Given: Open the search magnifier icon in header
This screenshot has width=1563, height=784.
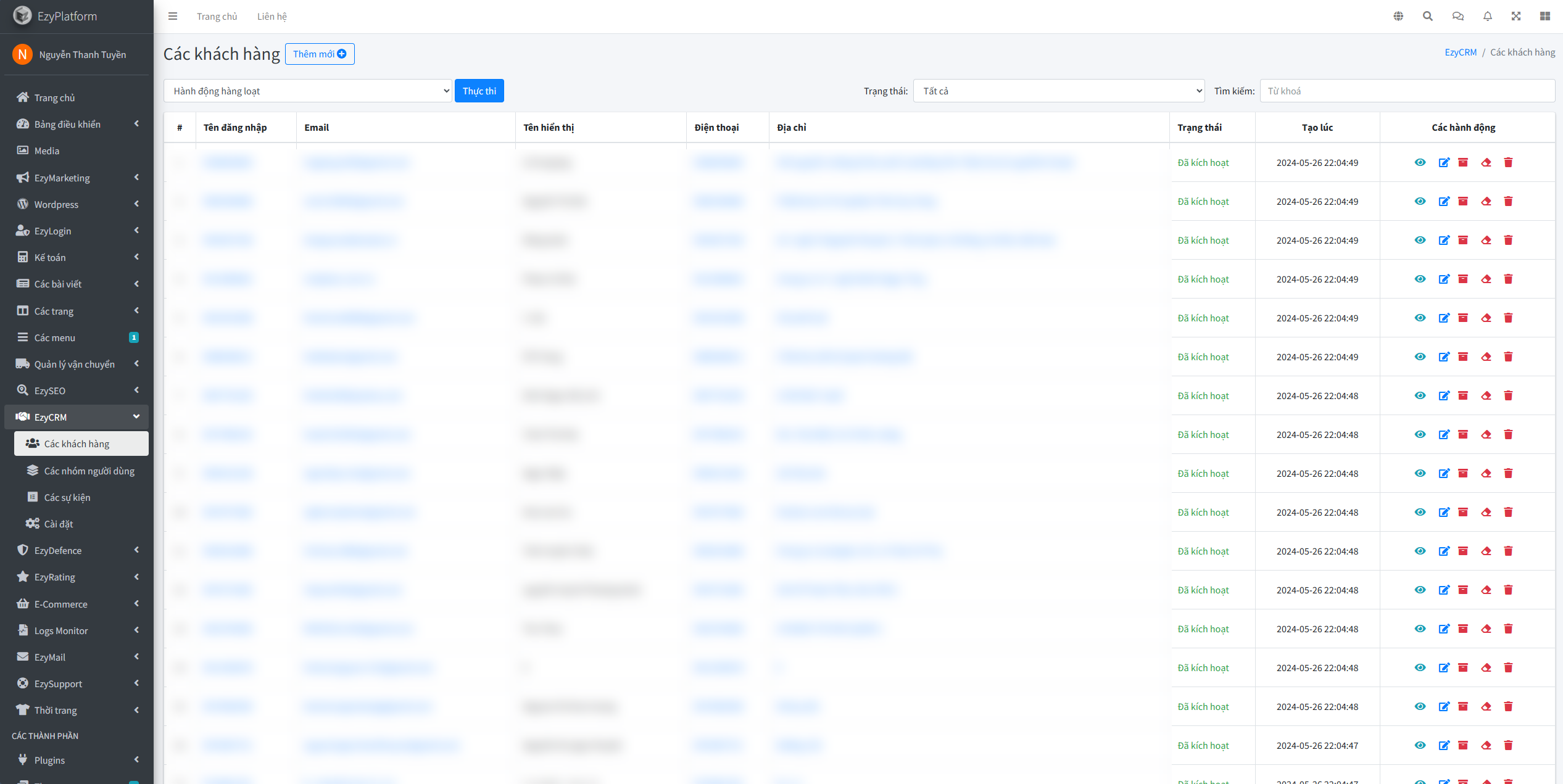Looking at the screenshot, I should [x=1428, y=16].
